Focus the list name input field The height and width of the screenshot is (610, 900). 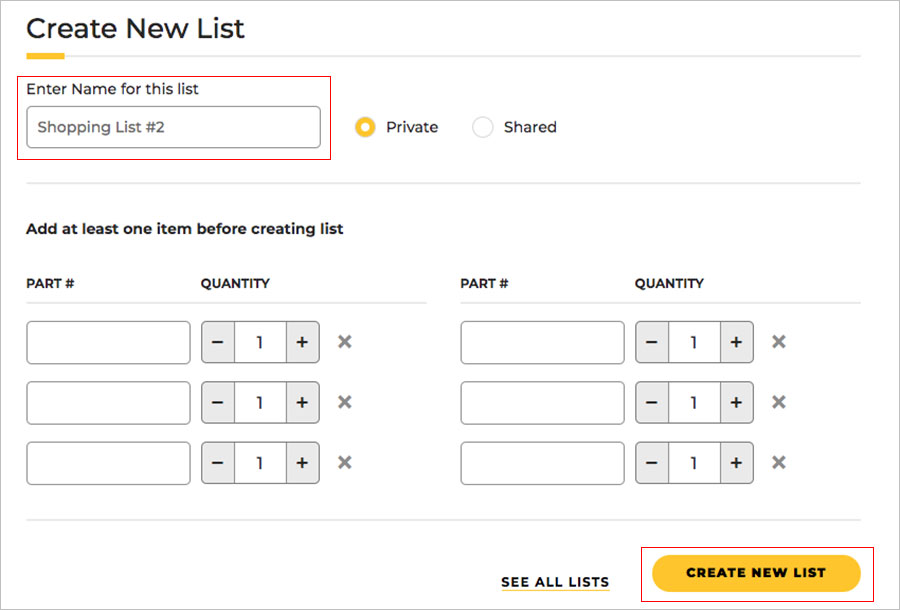click(x=173, y=127)
